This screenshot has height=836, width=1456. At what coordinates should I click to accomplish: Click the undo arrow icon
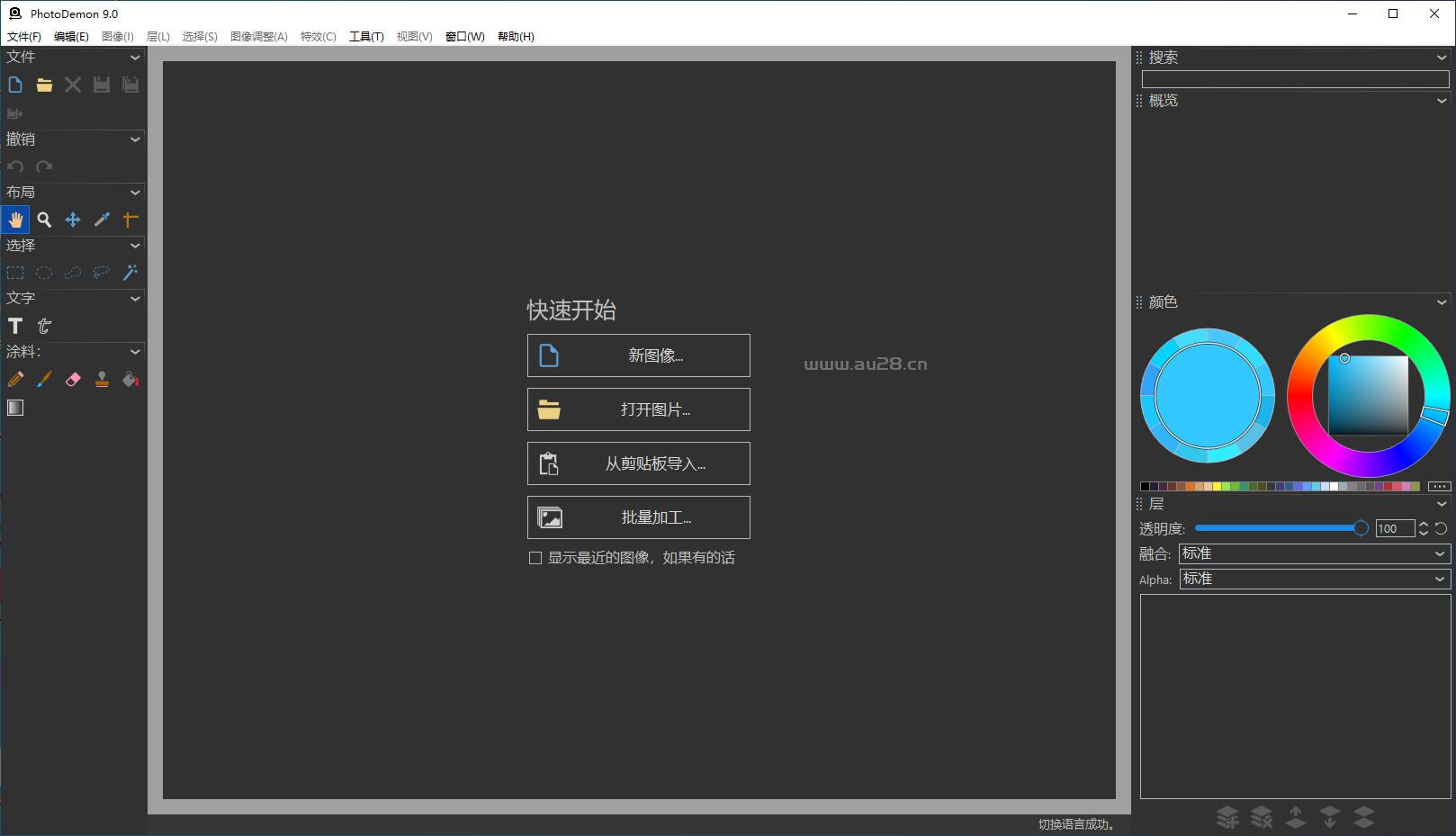coord(15,166)
